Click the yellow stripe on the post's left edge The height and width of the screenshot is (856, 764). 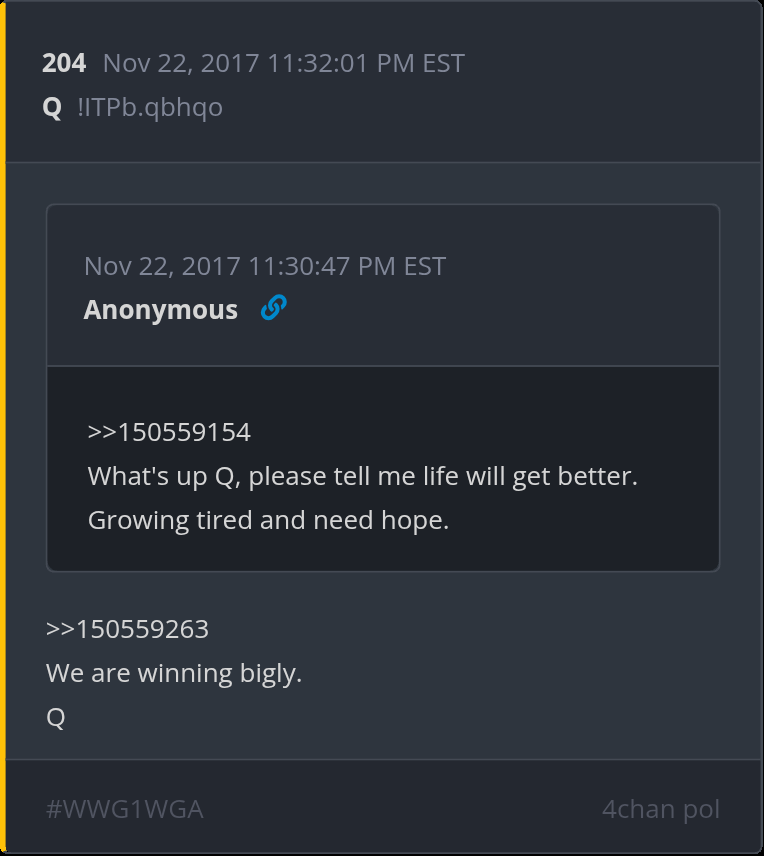pos(3,428)
